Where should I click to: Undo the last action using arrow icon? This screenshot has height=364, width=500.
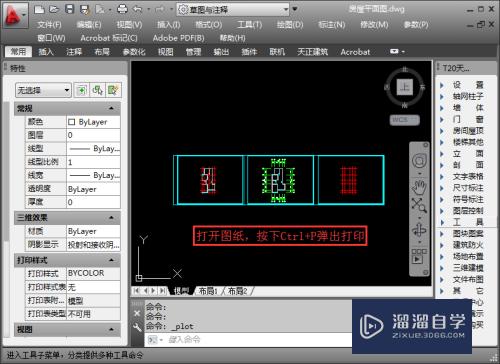(x=137, y=9)
